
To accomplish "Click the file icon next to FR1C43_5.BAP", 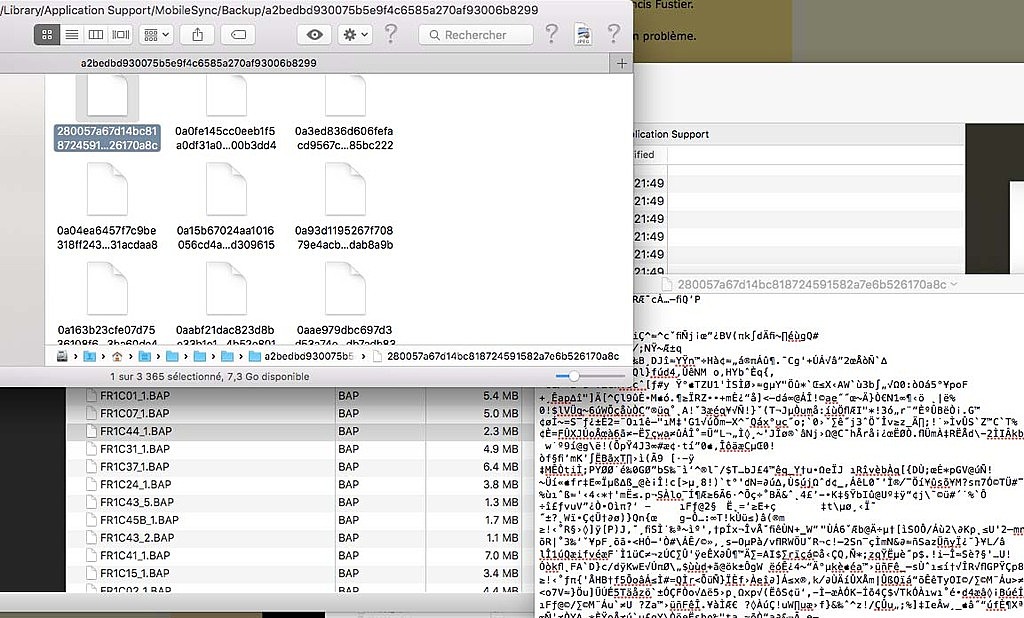I will click(x=91, y=502).
